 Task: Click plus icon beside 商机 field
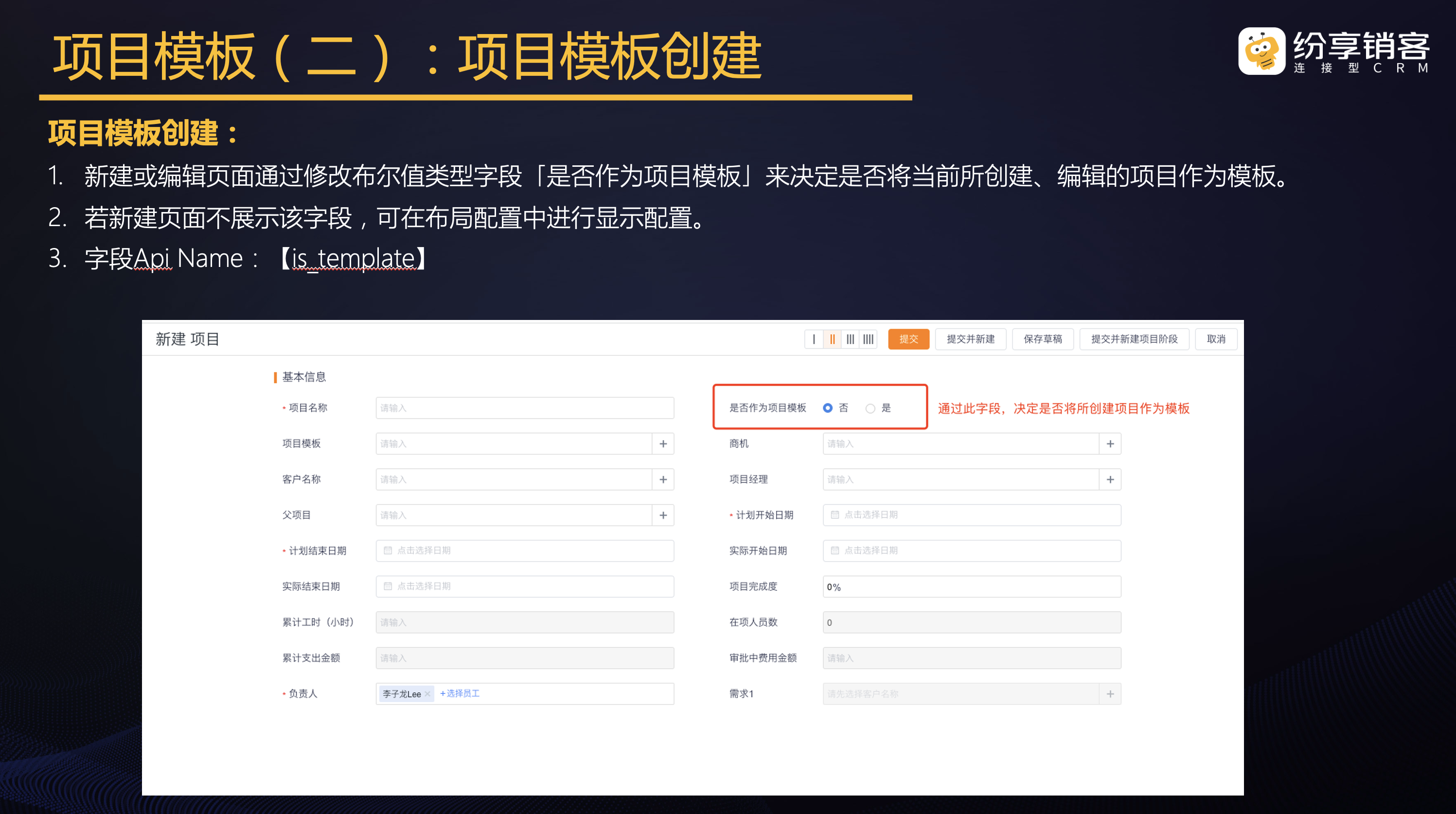(1110, 444)
